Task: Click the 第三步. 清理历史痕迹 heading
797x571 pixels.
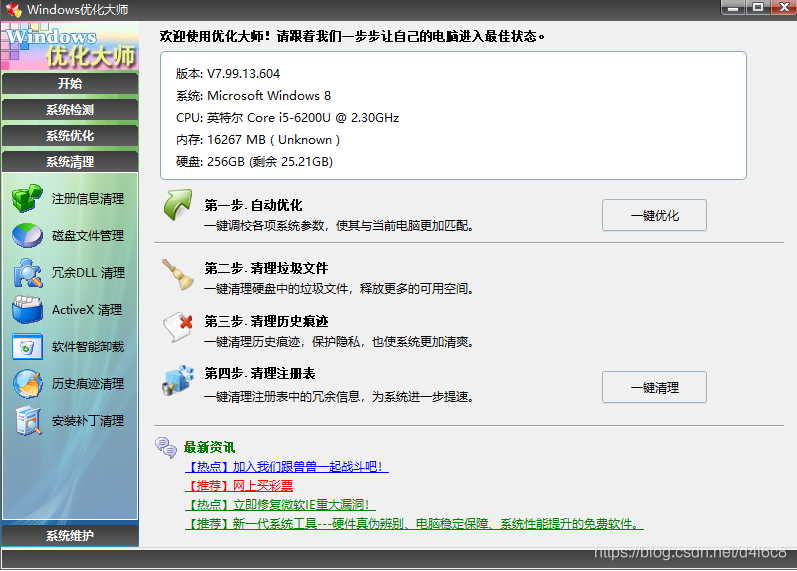Action: [266, 321]
